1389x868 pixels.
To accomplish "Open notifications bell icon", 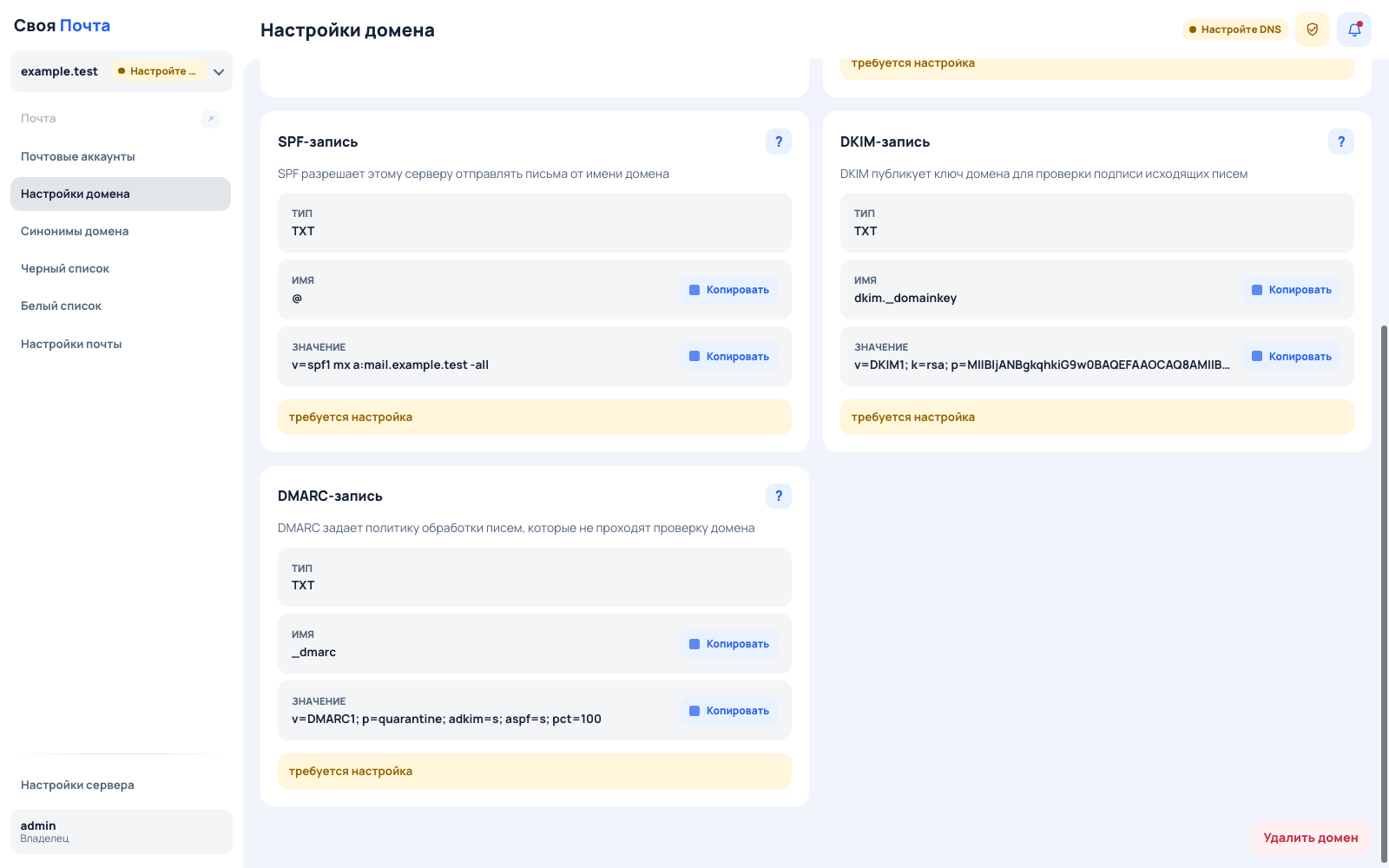I will point(1354,30).
